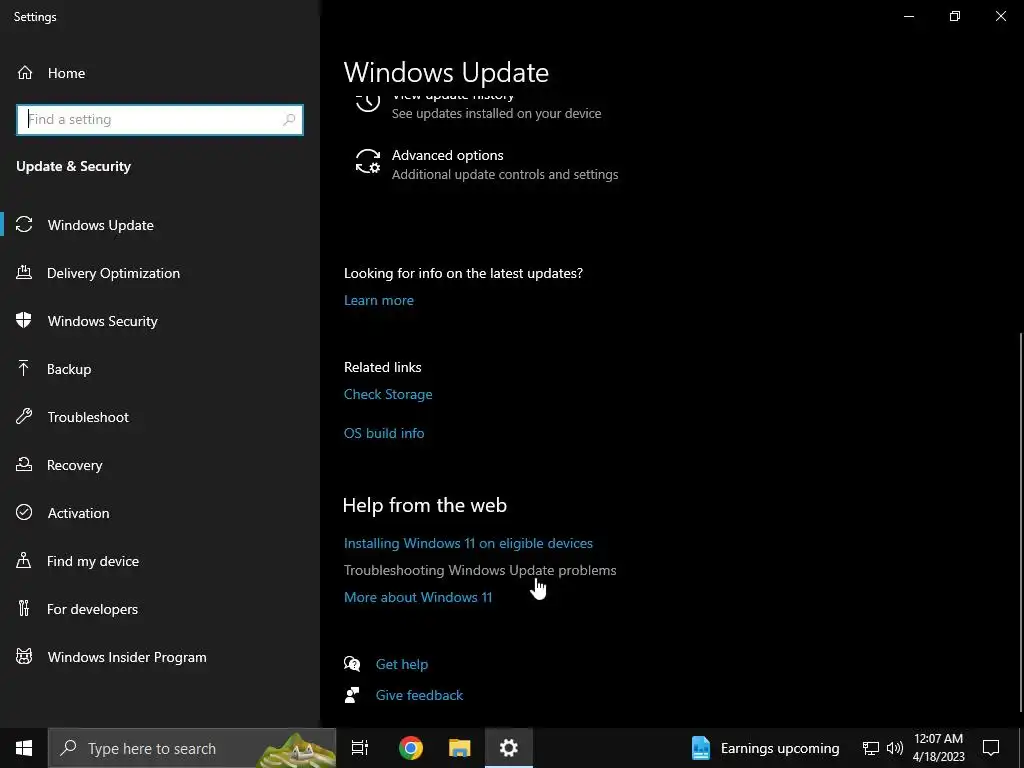The width and height of the screenshot is (1024, 768).
Task: Click the Delivery Optimization icon
Action: click(24, 272)
